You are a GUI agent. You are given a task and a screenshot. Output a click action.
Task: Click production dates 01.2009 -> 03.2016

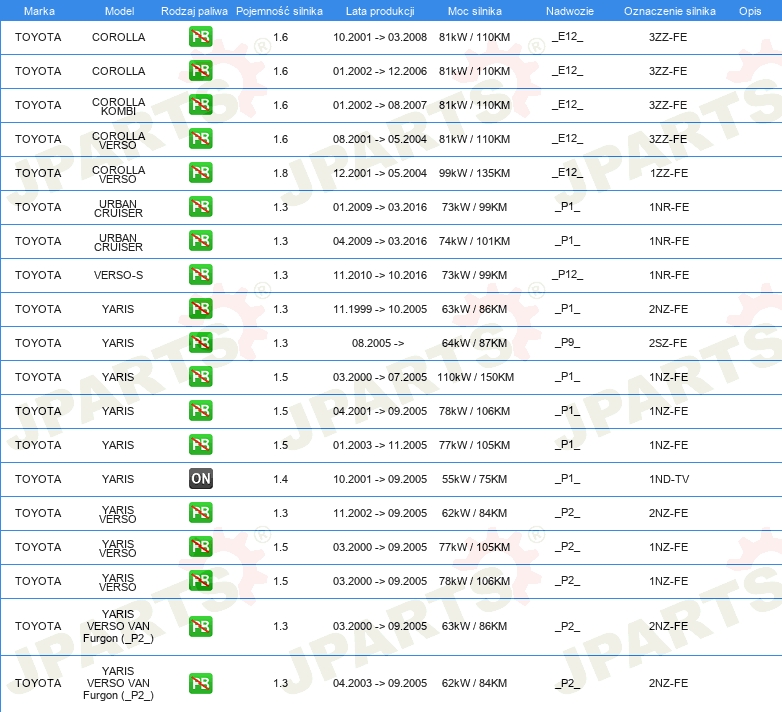tap(380, 207)
